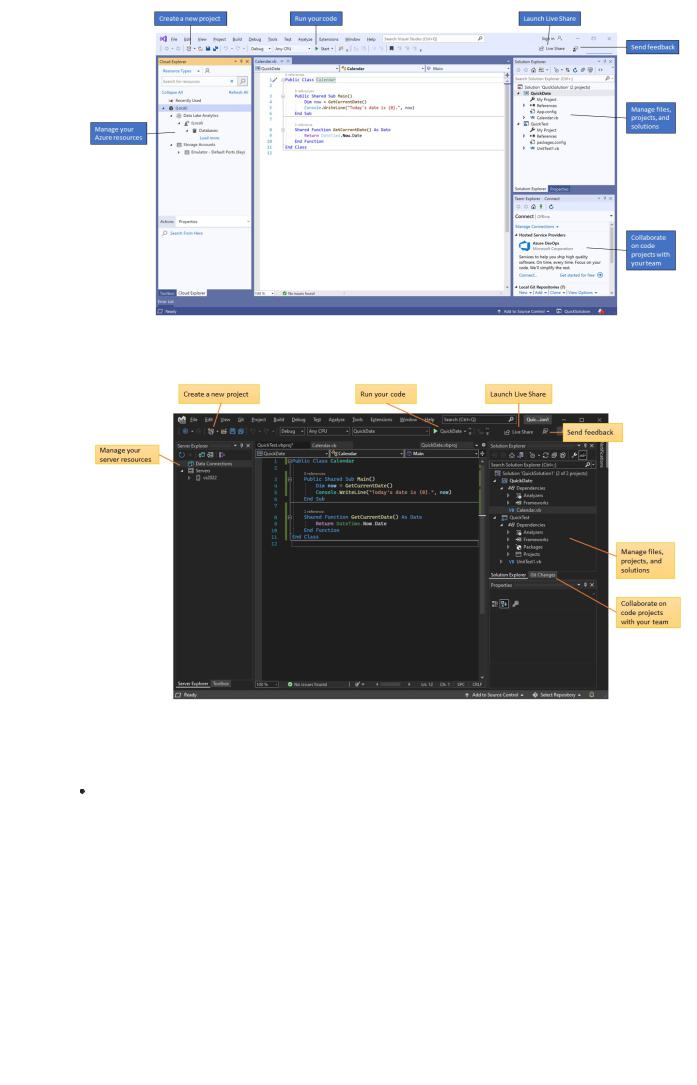
Task: Open the Analyze menu in the dark Visual Studio
Action: tap(336, 419)
